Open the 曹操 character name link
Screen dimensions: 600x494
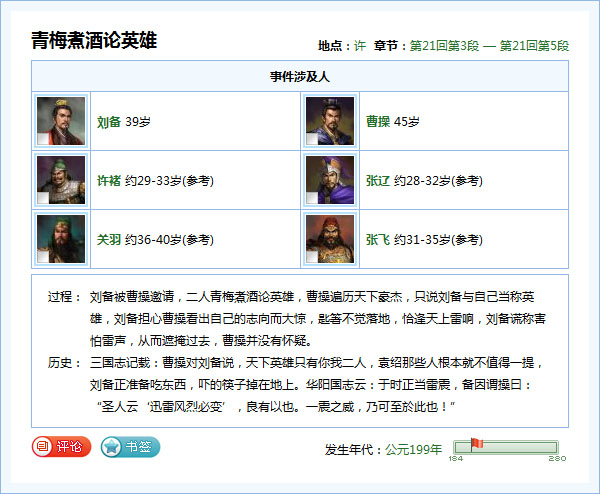[377, 122]
